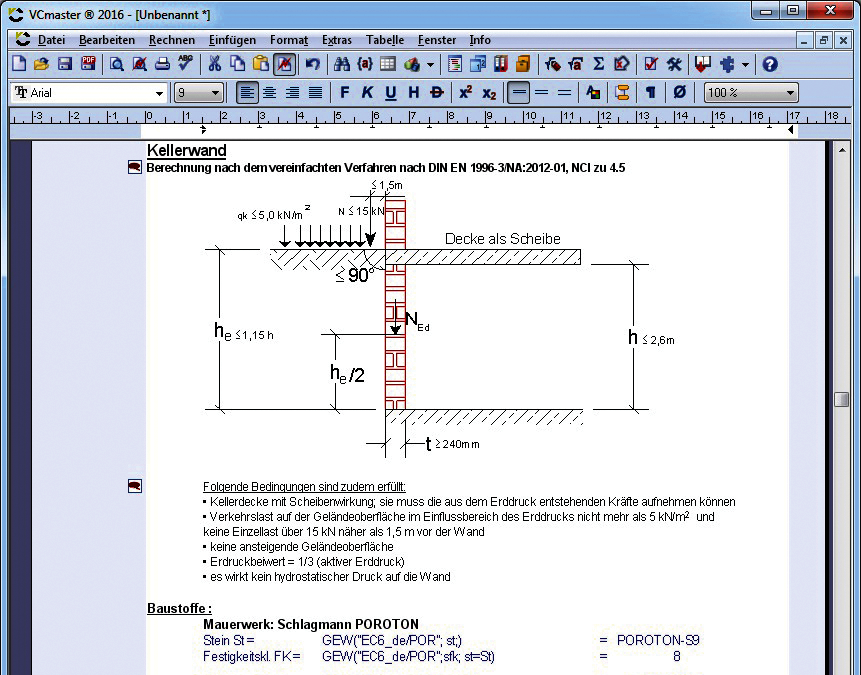Click the left indent marker on the ruler
861x675 pixels.
[x=203, y=130]
